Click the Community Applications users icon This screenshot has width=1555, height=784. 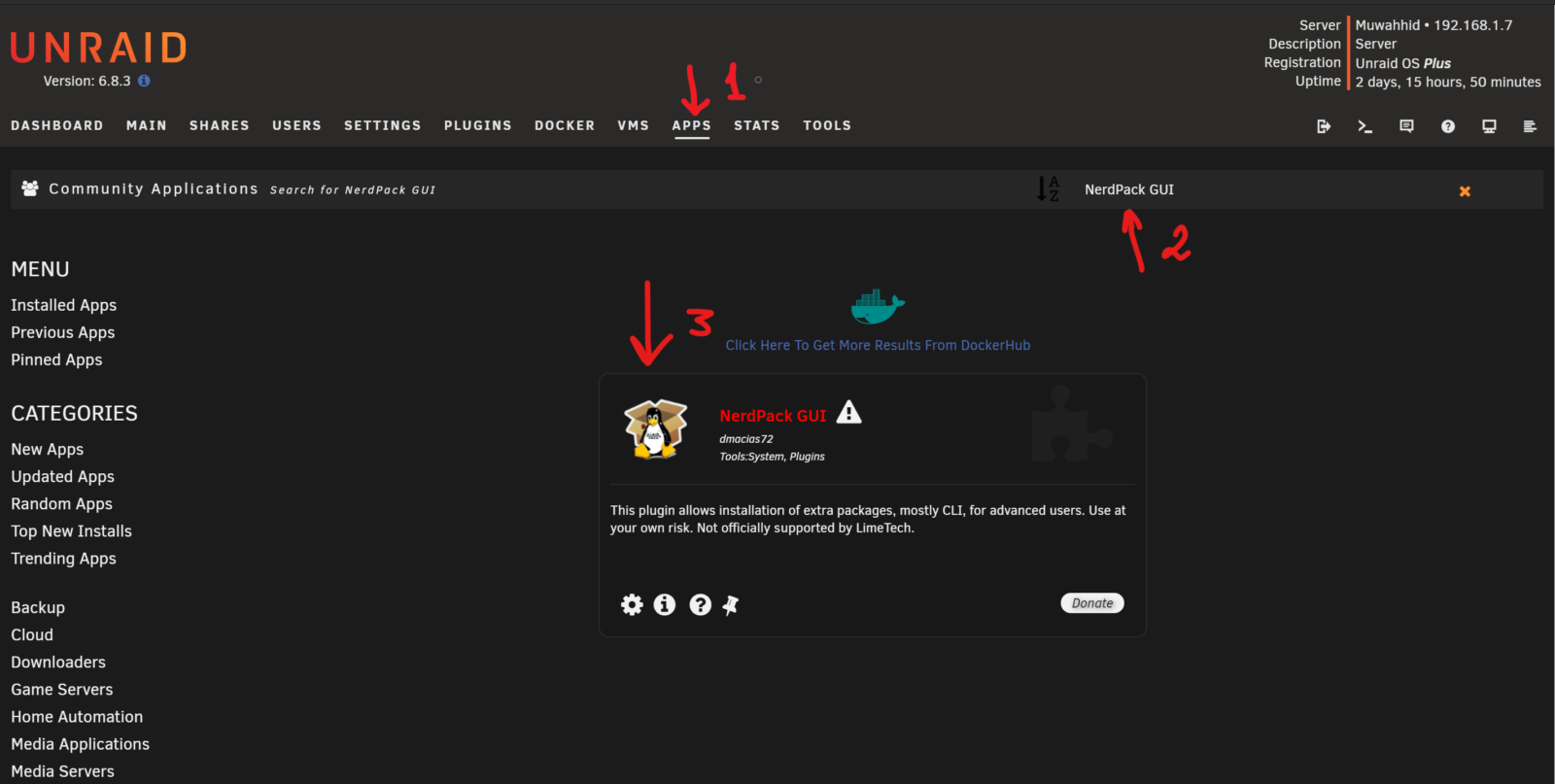tap(30, 188)
